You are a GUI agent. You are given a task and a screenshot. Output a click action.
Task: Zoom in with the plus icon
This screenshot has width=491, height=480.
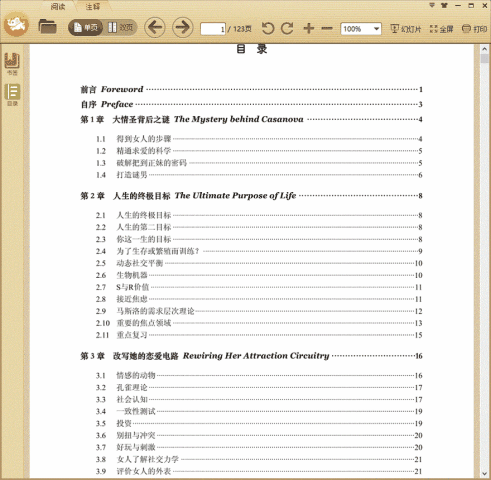click(x=309, y=29)
